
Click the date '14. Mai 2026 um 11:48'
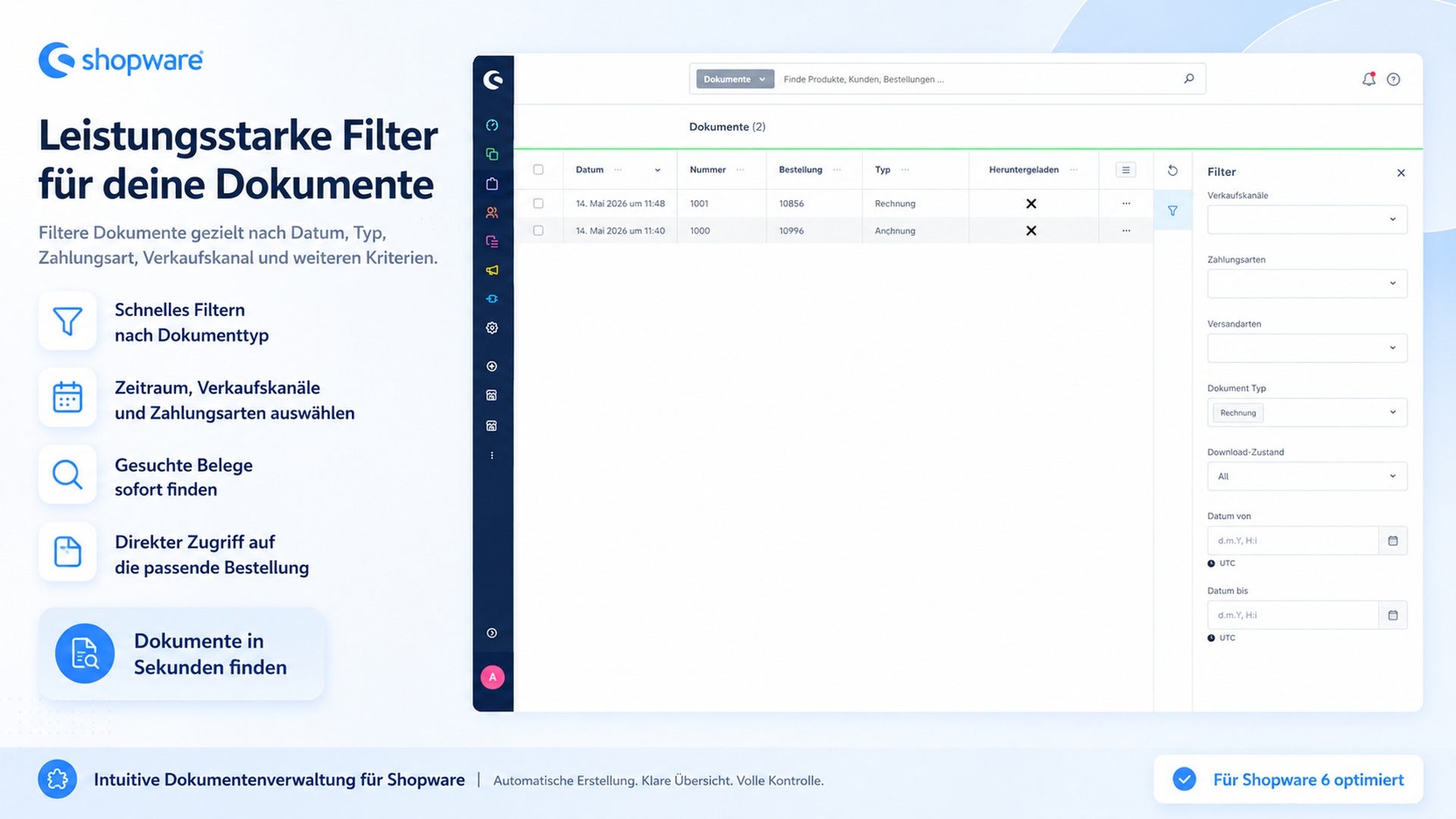[620, 203]
